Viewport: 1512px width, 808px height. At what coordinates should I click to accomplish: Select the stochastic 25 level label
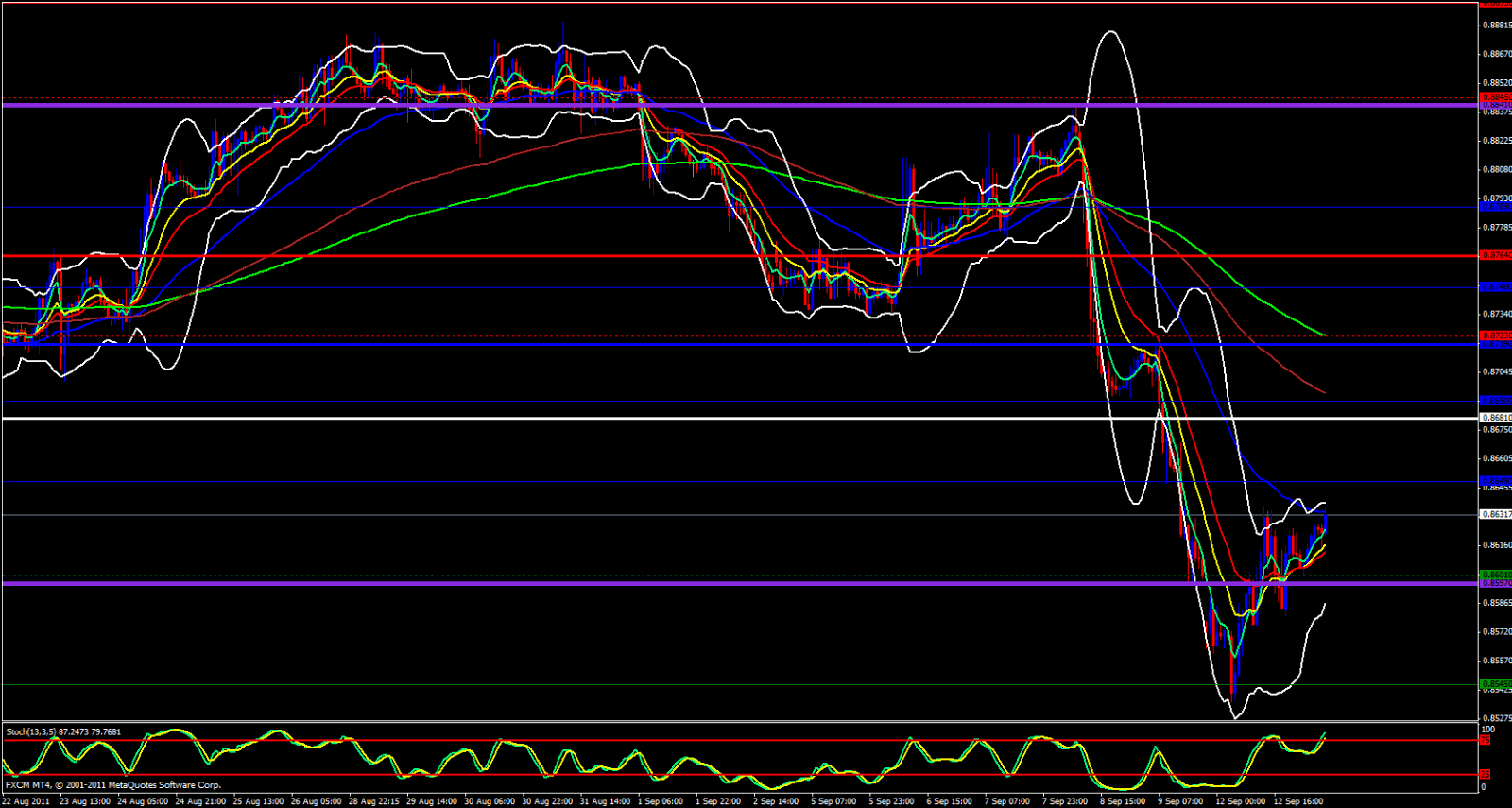point(1485,775)
